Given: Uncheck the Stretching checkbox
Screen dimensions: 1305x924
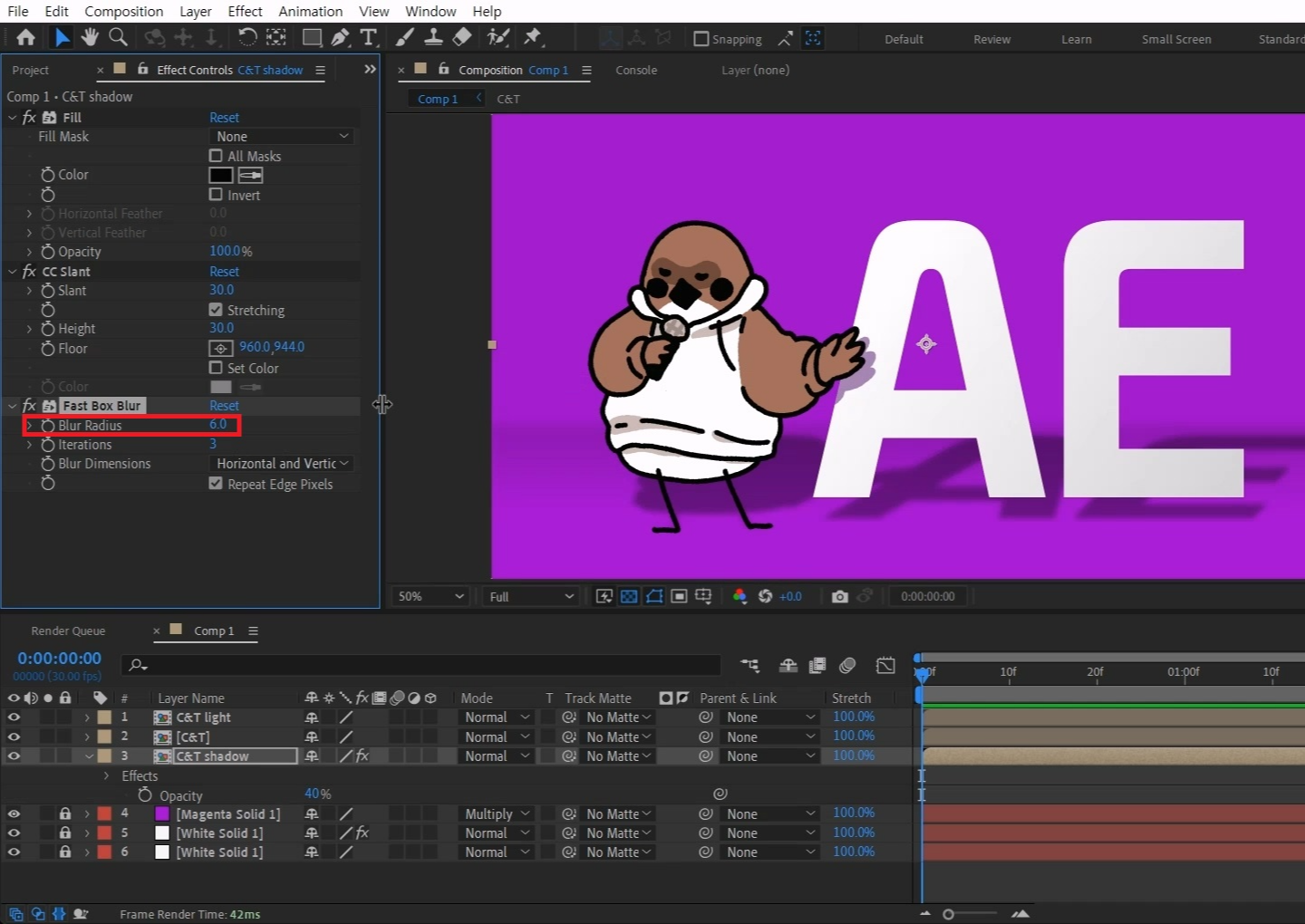Looking at the screenshot, I should (216, 310).
